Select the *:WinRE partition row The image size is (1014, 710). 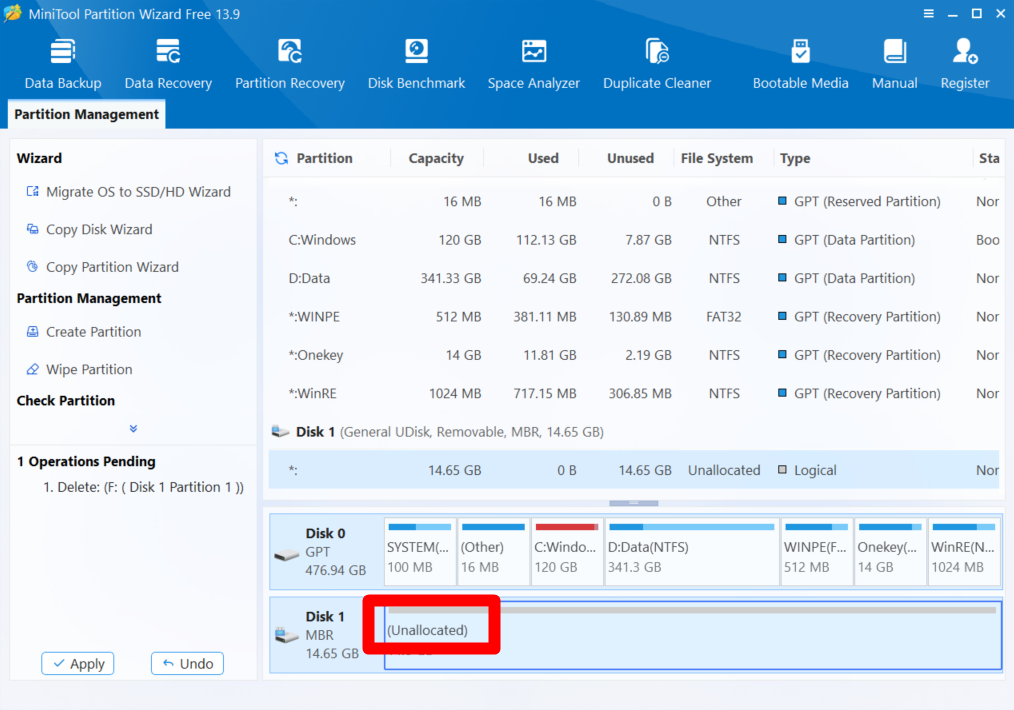pos(634,393)
